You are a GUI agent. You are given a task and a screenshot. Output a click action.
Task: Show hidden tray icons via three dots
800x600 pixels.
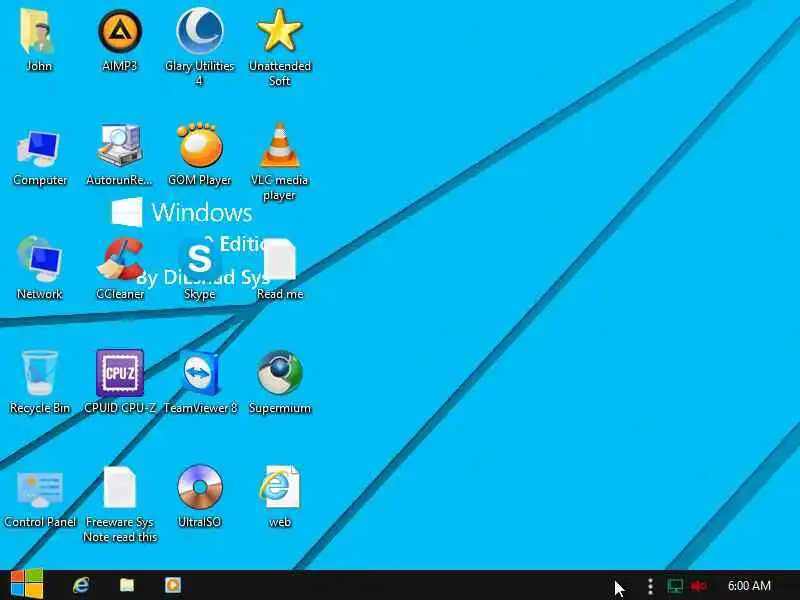point(650,586)
